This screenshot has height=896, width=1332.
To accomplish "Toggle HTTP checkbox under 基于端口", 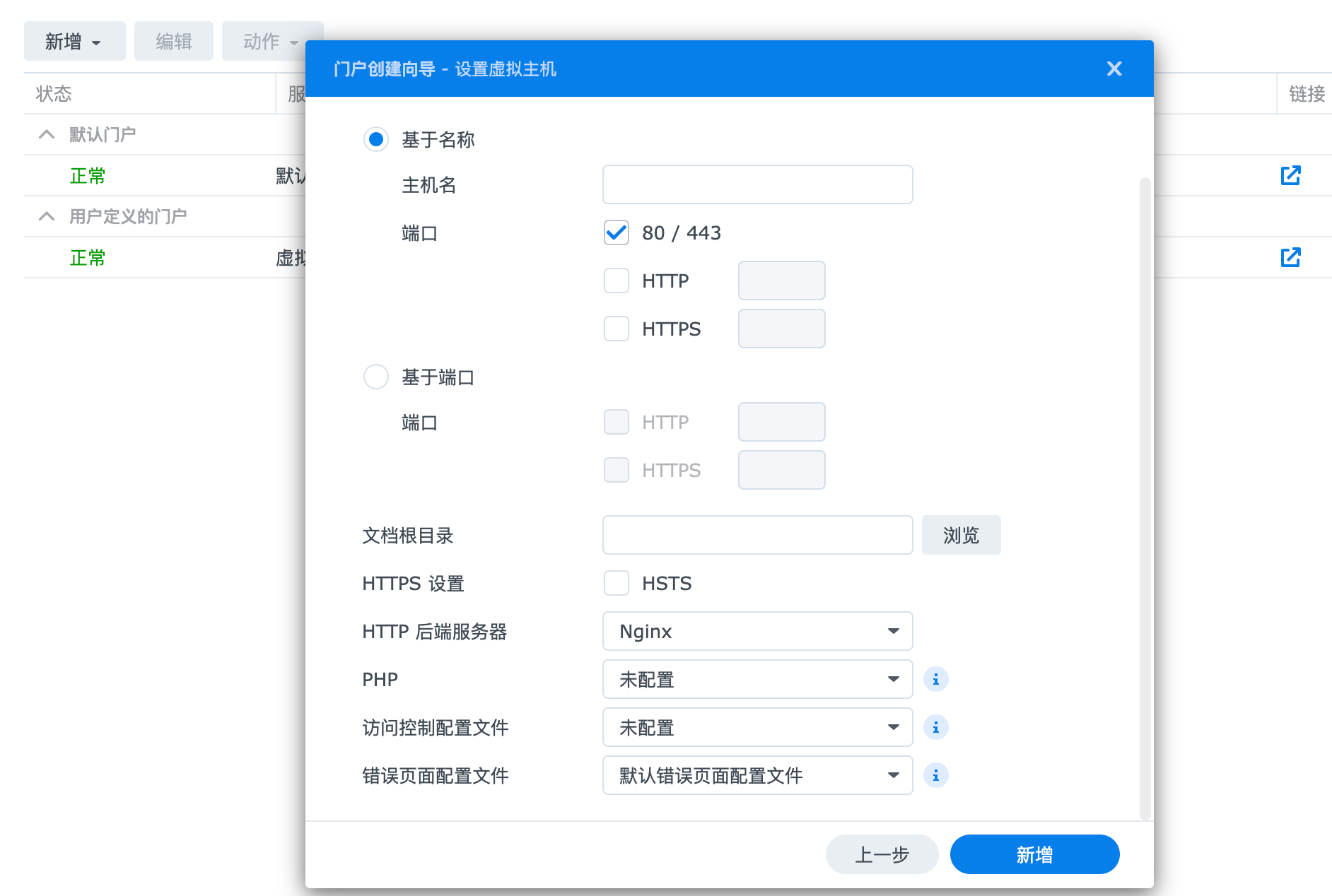I will pos(617,422).
